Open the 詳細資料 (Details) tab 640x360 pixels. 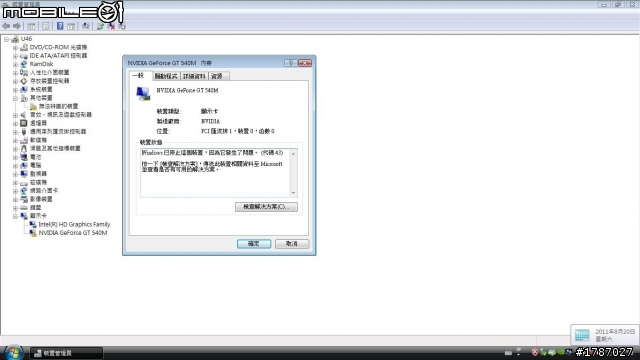coord(194,76)
